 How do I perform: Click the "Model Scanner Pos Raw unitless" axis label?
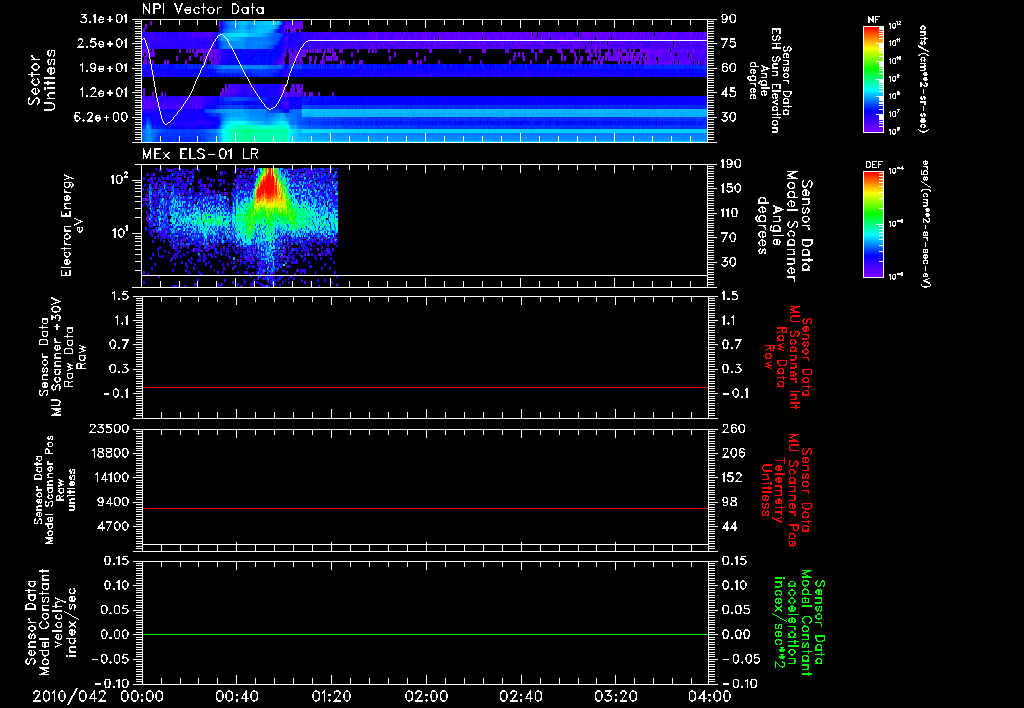pos(55,490)
